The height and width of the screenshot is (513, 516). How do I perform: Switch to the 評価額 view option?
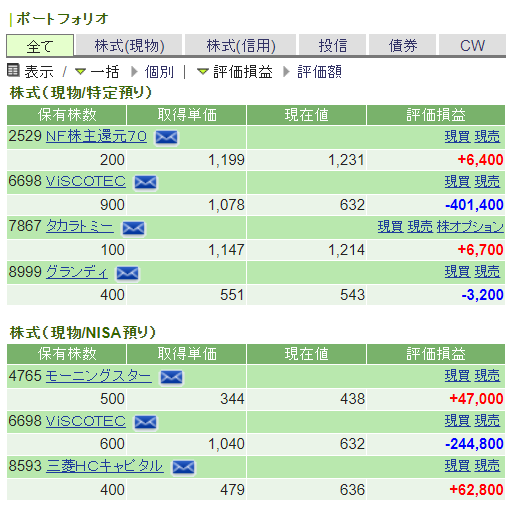point(319,72)
